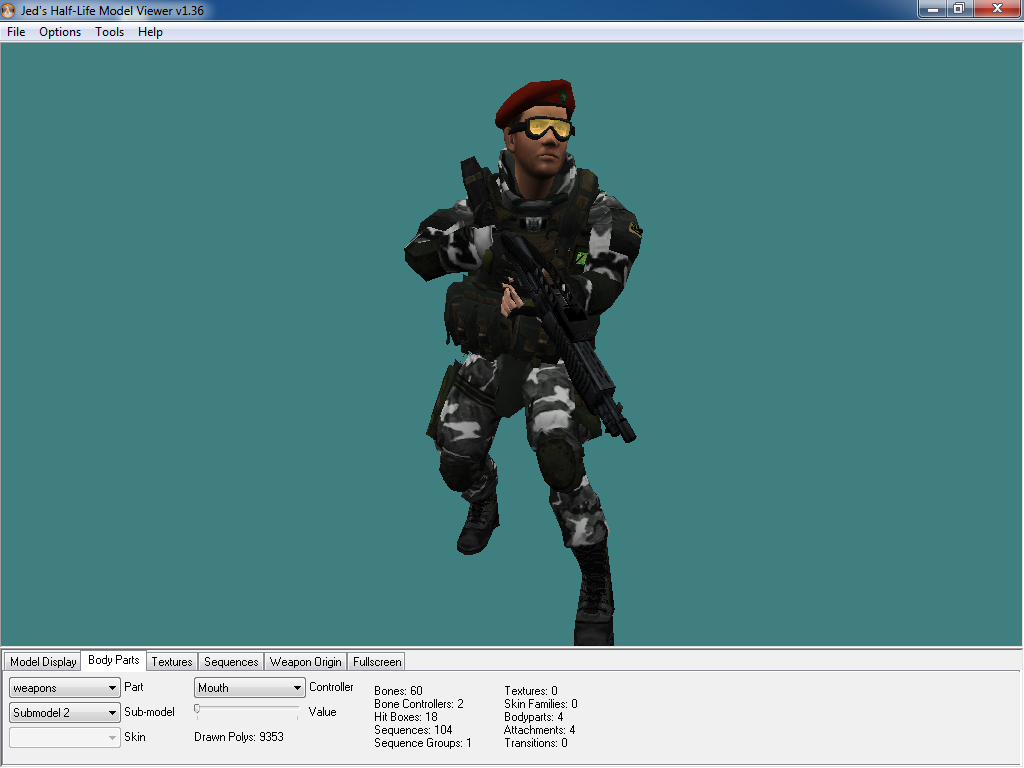
Task: Click the 'Transitions: 0' statistic
Action: click(536, 743)
